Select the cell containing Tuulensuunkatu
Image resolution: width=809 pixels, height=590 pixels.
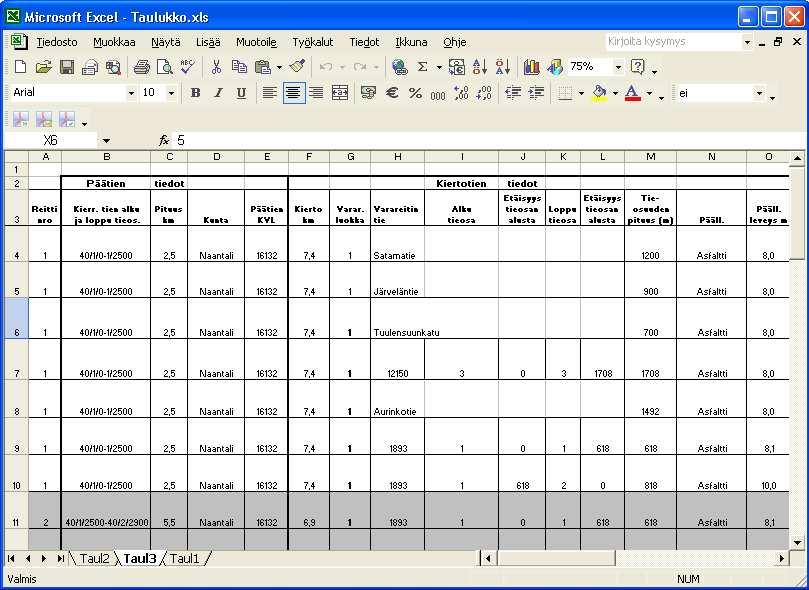pos(397,318)
